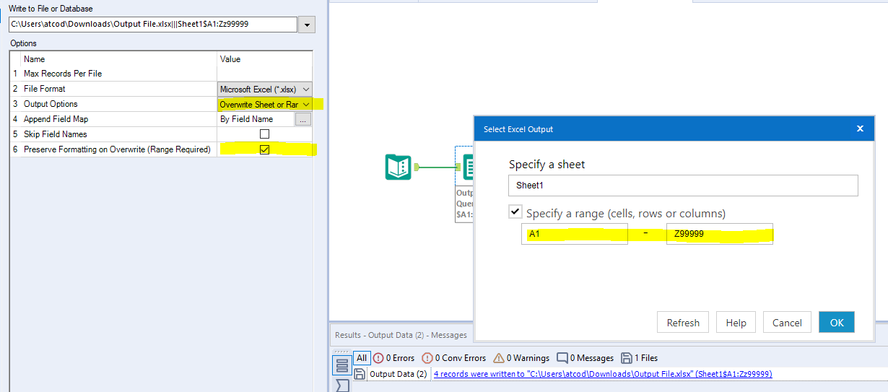Select the Output Options row name
The width and height of the screenshot is (888, 392).
pyautogui.click(x=50, y=104)
